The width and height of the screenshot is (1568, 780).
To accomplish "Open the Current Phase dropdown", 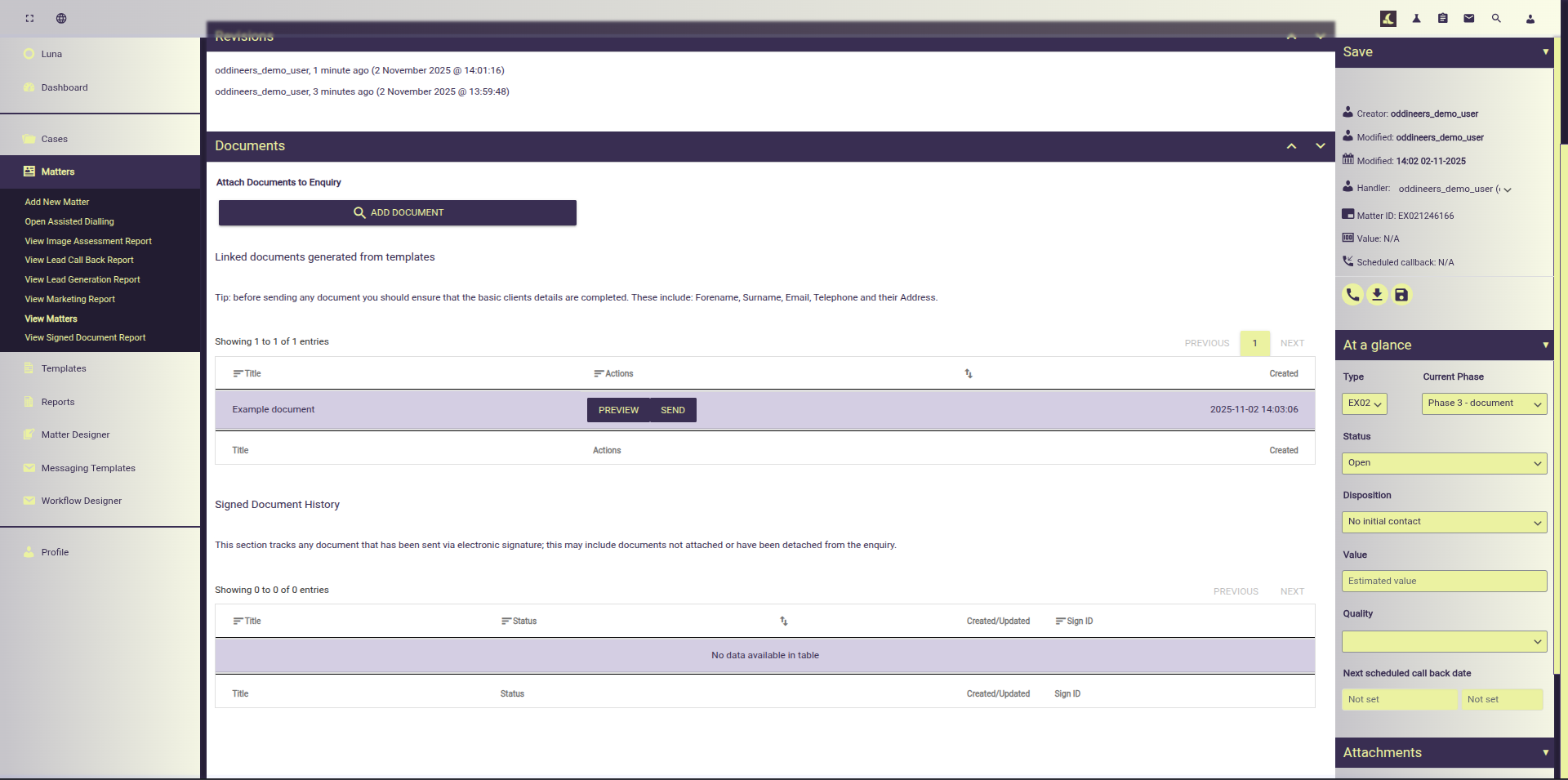I will tap(1484, 403).
